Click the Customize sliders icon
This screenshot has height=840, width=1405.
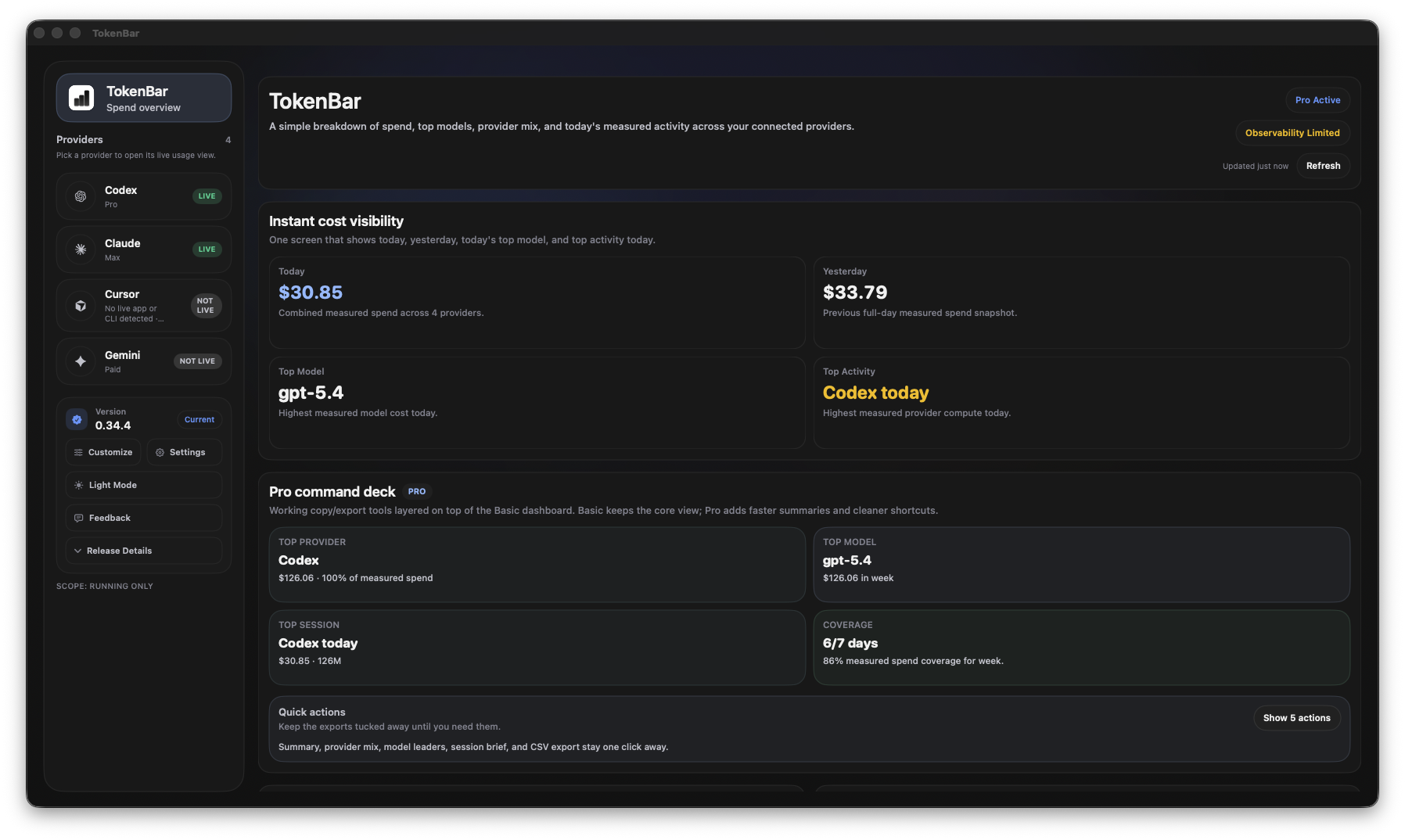click(78, 452)
